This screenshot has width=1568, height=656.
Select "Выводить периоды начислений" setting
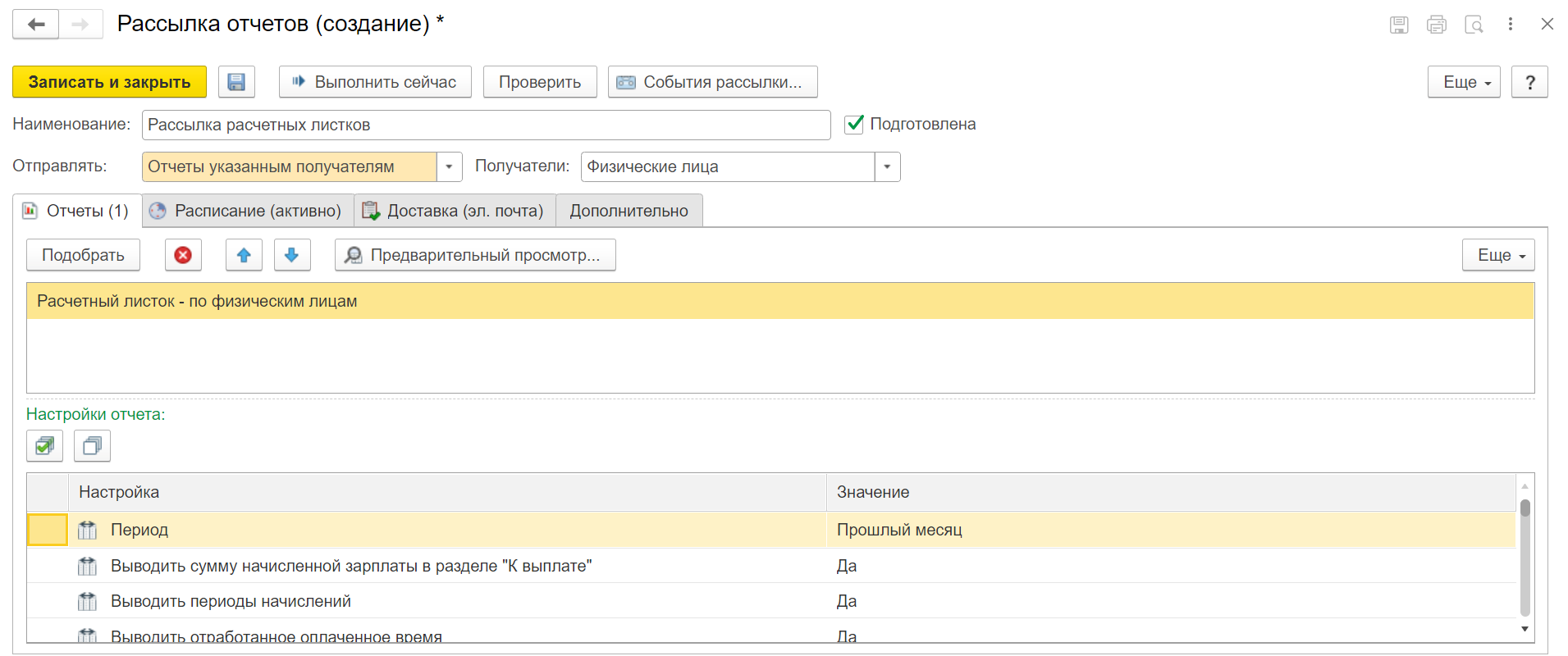click(x=231, y=601)
